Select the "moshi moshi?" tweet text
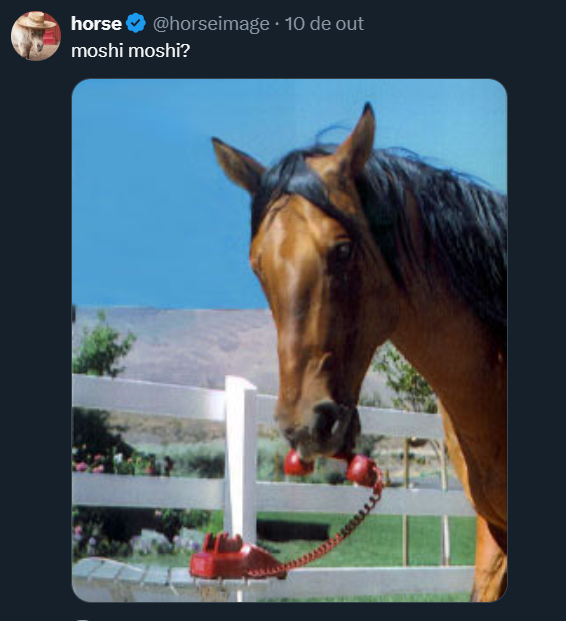Image resolution: width=566 pixels, height=621 pixels. coord(131,51)
